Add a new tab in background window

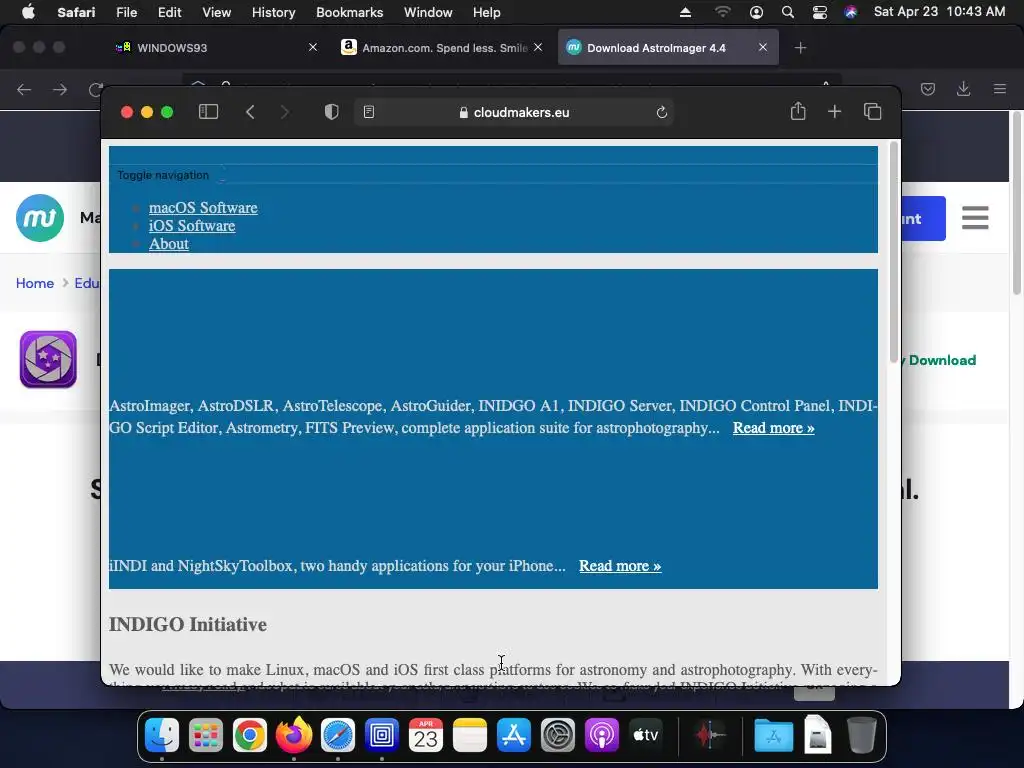click(x=801, y=48)
